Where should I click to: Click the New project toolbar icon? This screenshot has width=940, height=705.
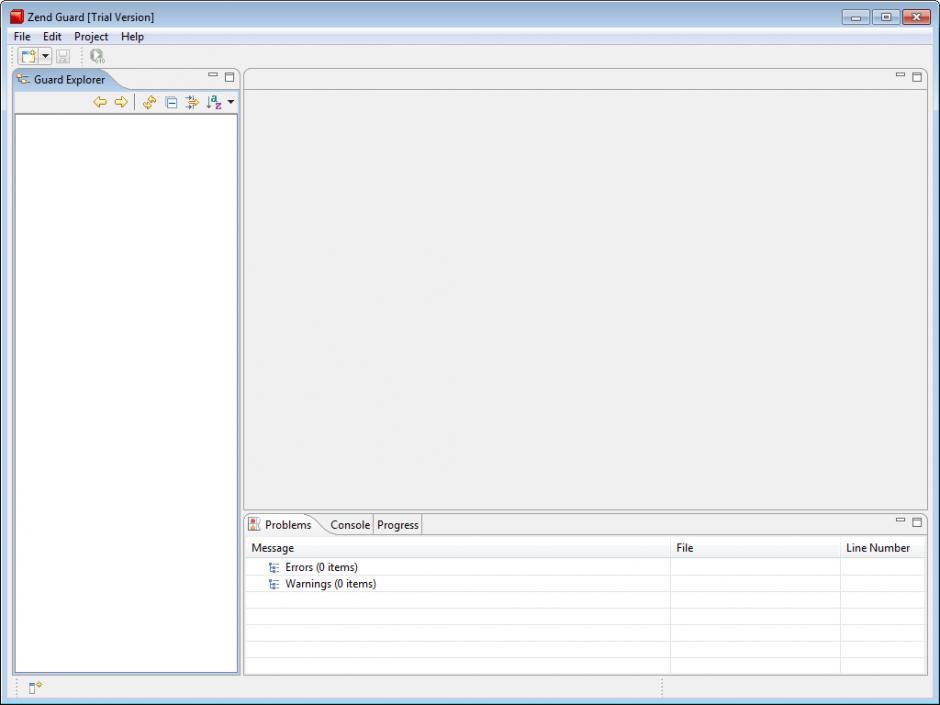[28, 56]
